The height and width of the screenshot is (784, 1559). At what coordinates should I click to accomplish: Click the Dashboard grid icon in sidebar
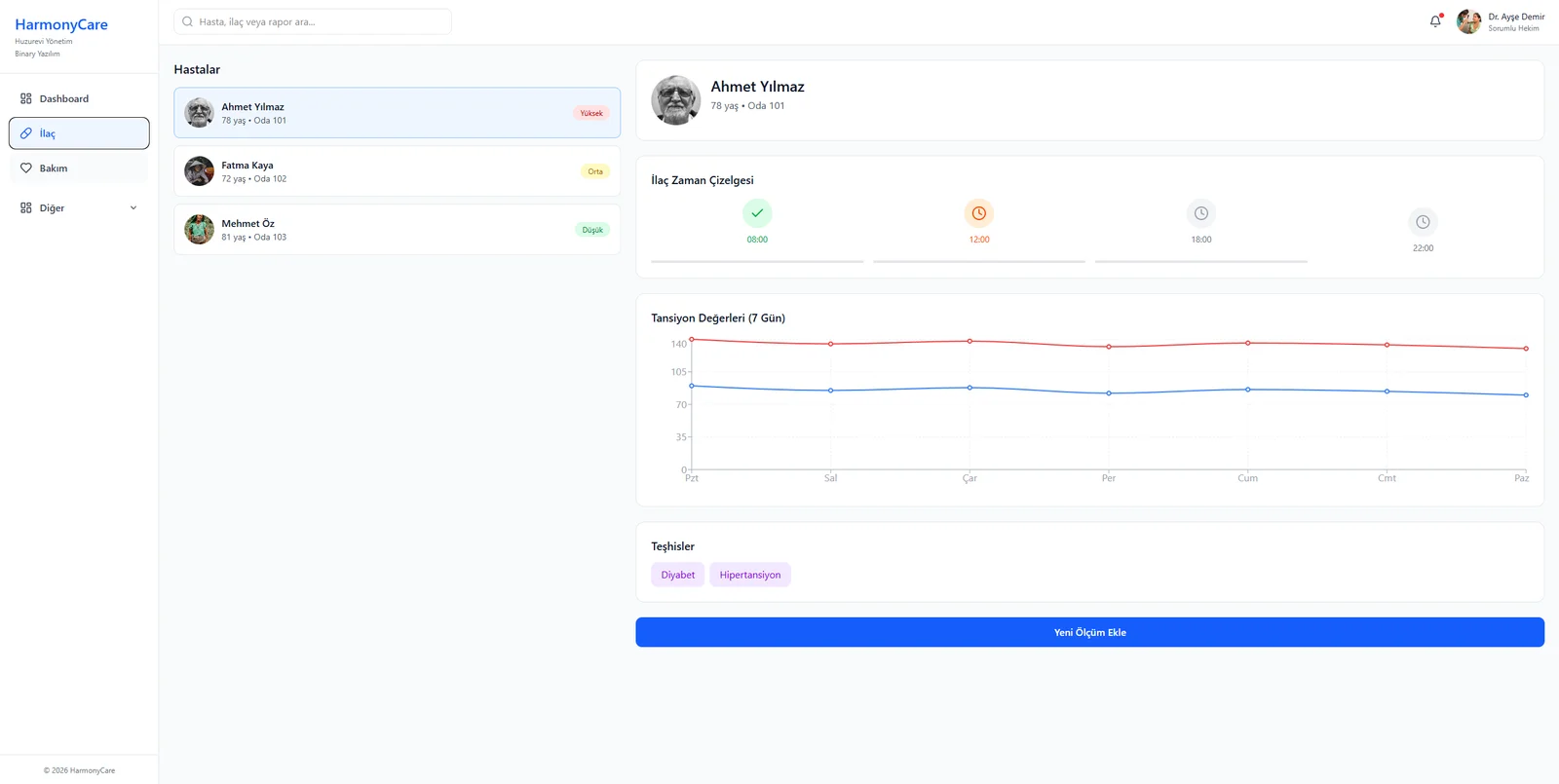click(x=26, y=98)
